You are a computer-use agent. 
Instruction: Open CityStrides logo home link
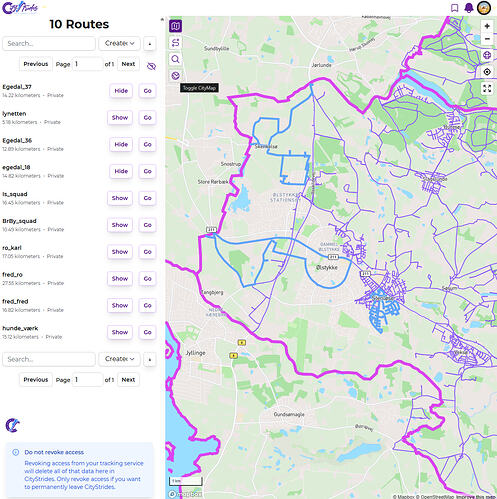pyautogui.click(x=20, y=7)
